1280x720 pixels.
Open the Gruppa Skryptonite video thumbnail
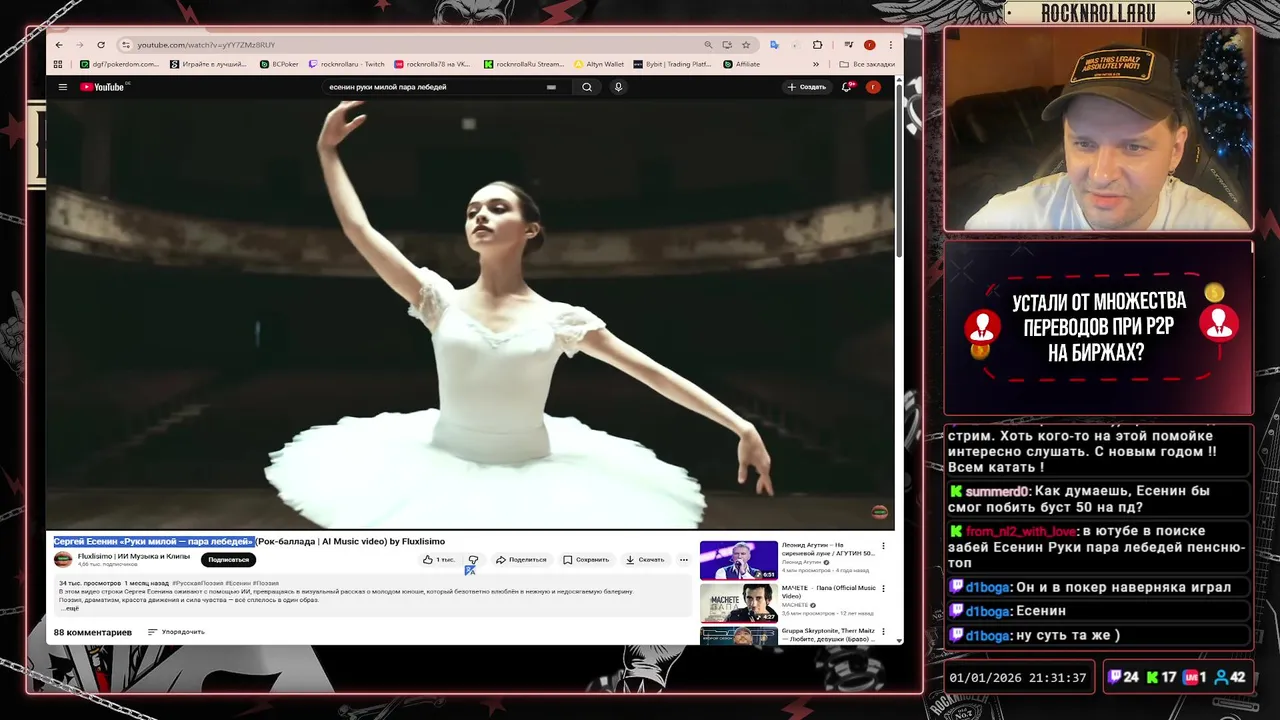pos(739,636)
